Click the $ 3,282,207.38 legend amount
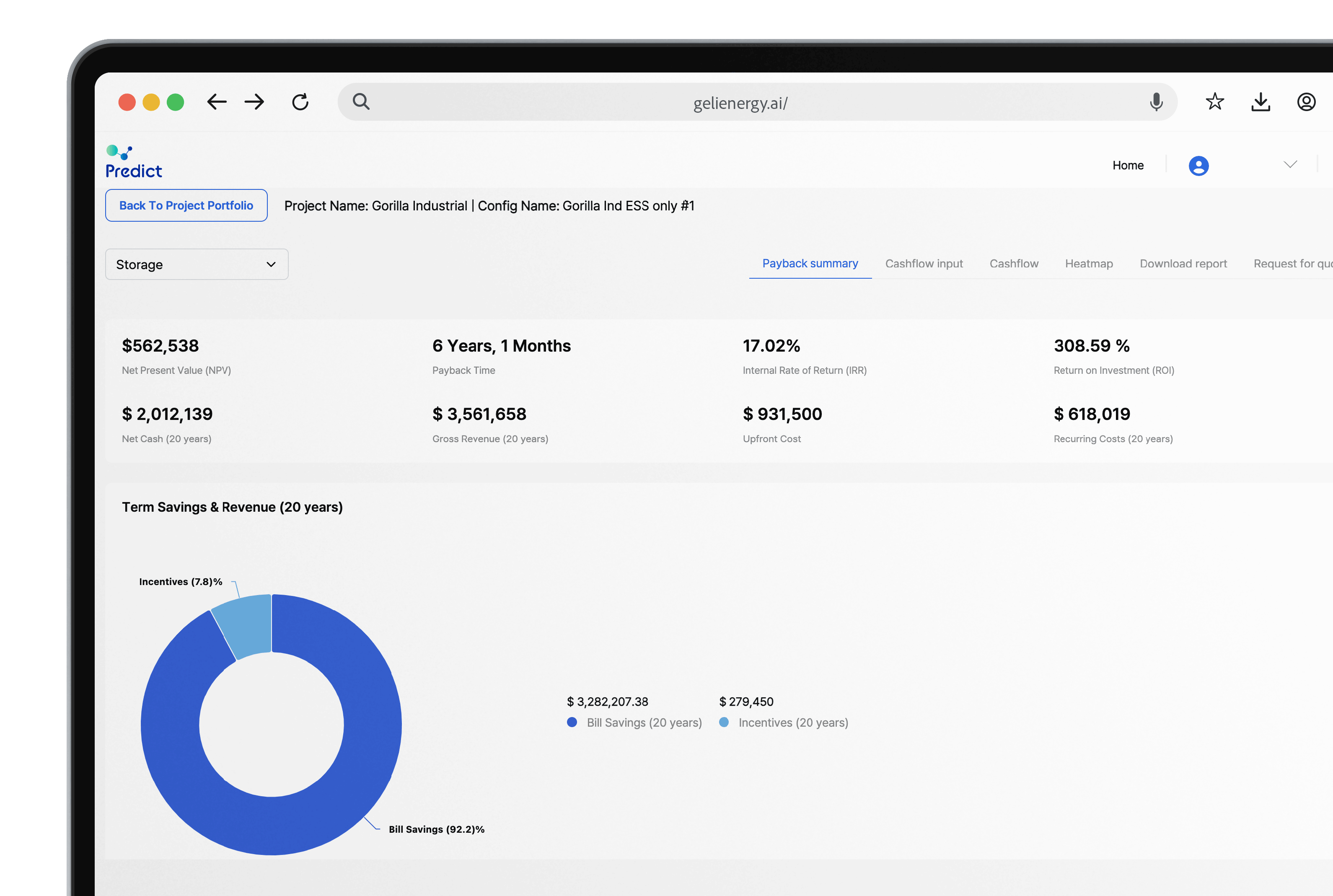This screenshot has height=896, width=1333. 607,702
